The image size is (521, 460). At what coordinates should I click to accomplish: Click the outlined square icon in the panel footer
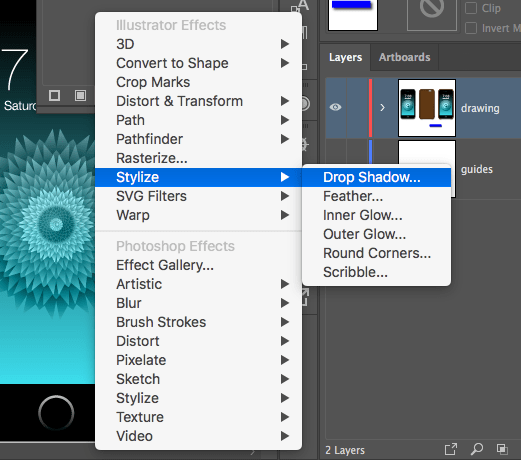coord(54,96)
